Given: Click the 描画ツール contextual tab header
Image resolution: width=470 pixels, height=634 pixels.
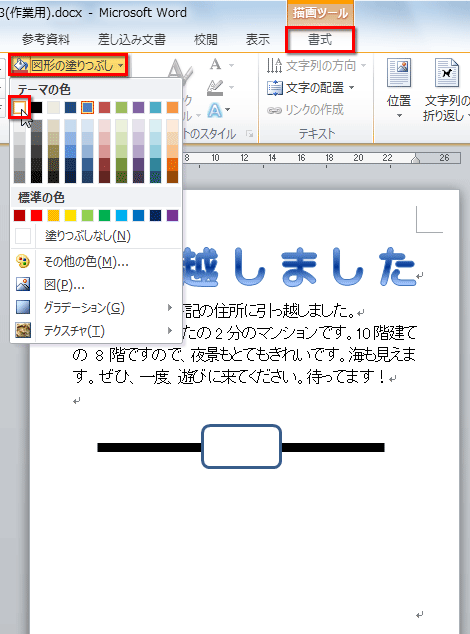Looking at the screenshot, I should click(x=320, y=13).
